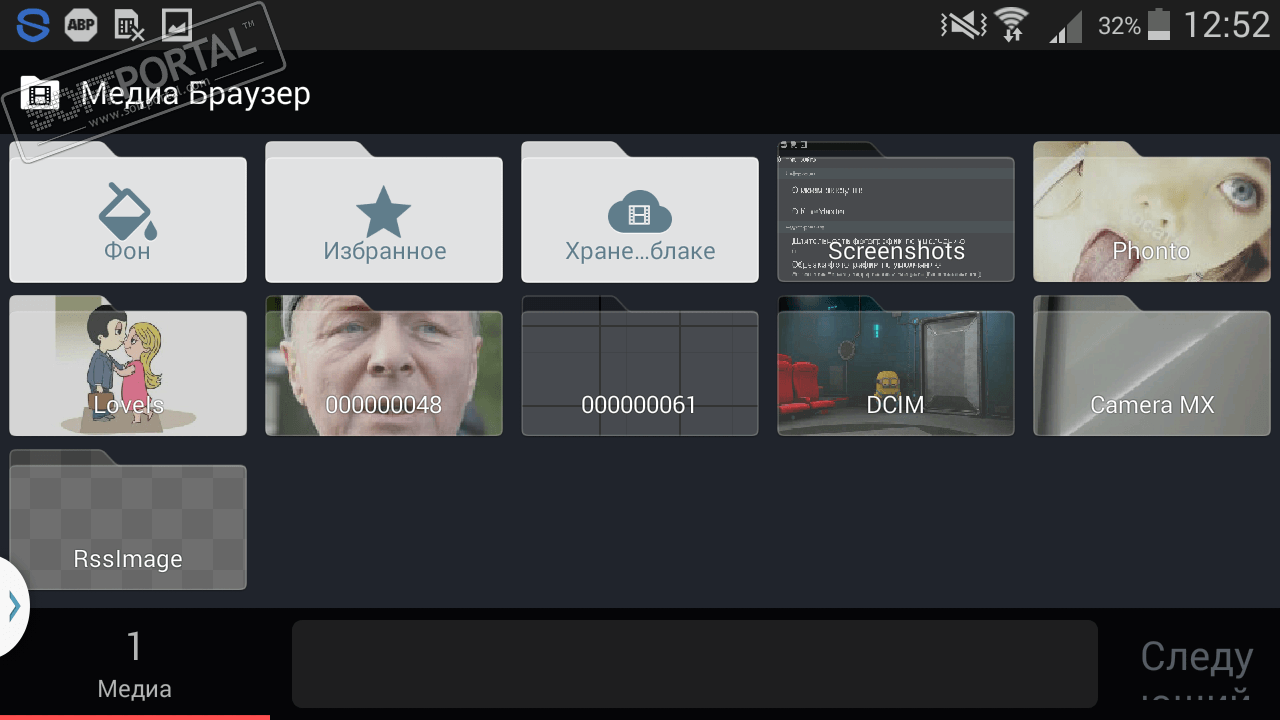1280x720 pixels.
Task: Tap the Wi-Fi status icon
Action: coord(1012,25)
